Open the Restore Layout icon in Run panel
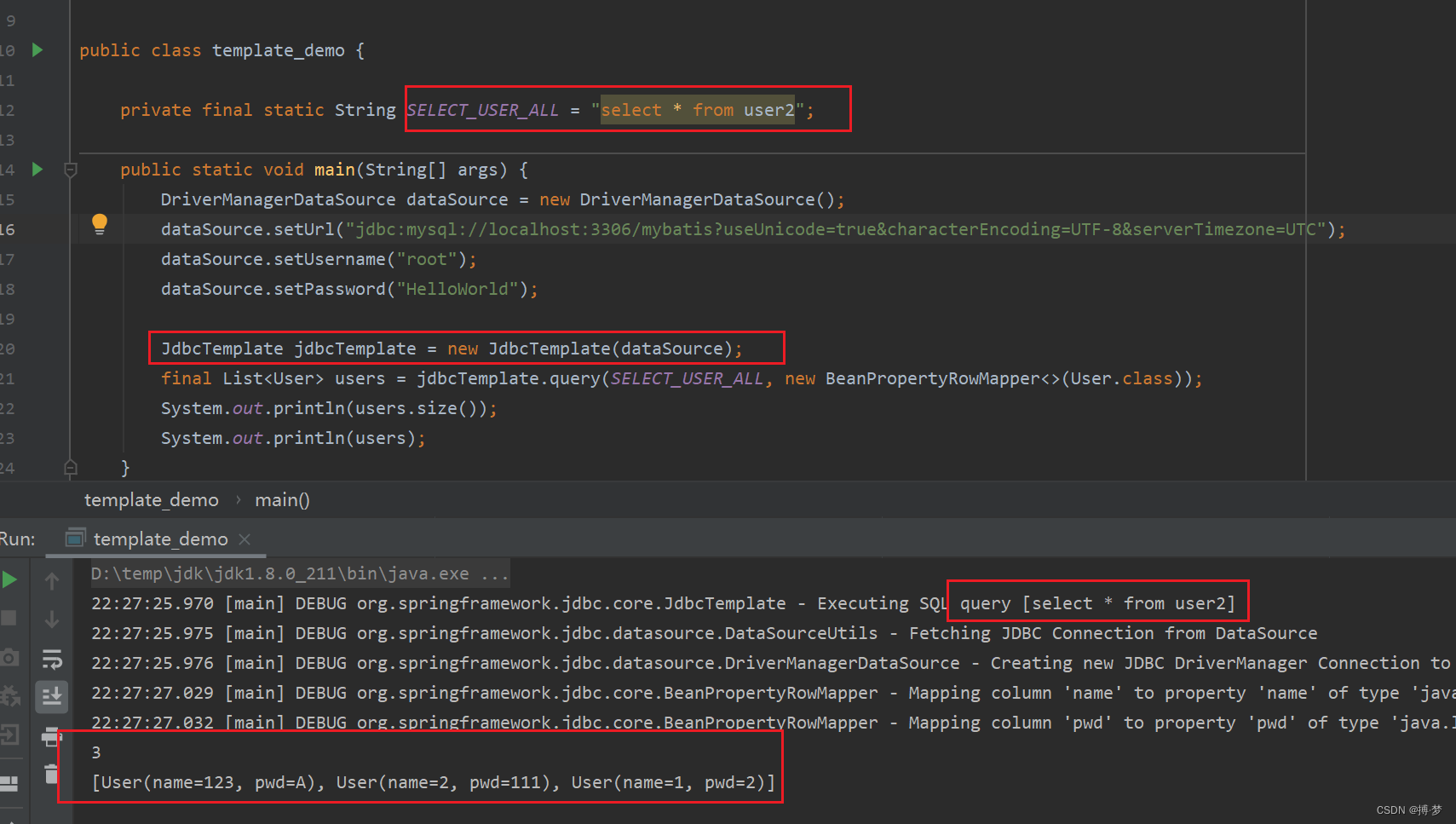 click(x=9, y=783)
